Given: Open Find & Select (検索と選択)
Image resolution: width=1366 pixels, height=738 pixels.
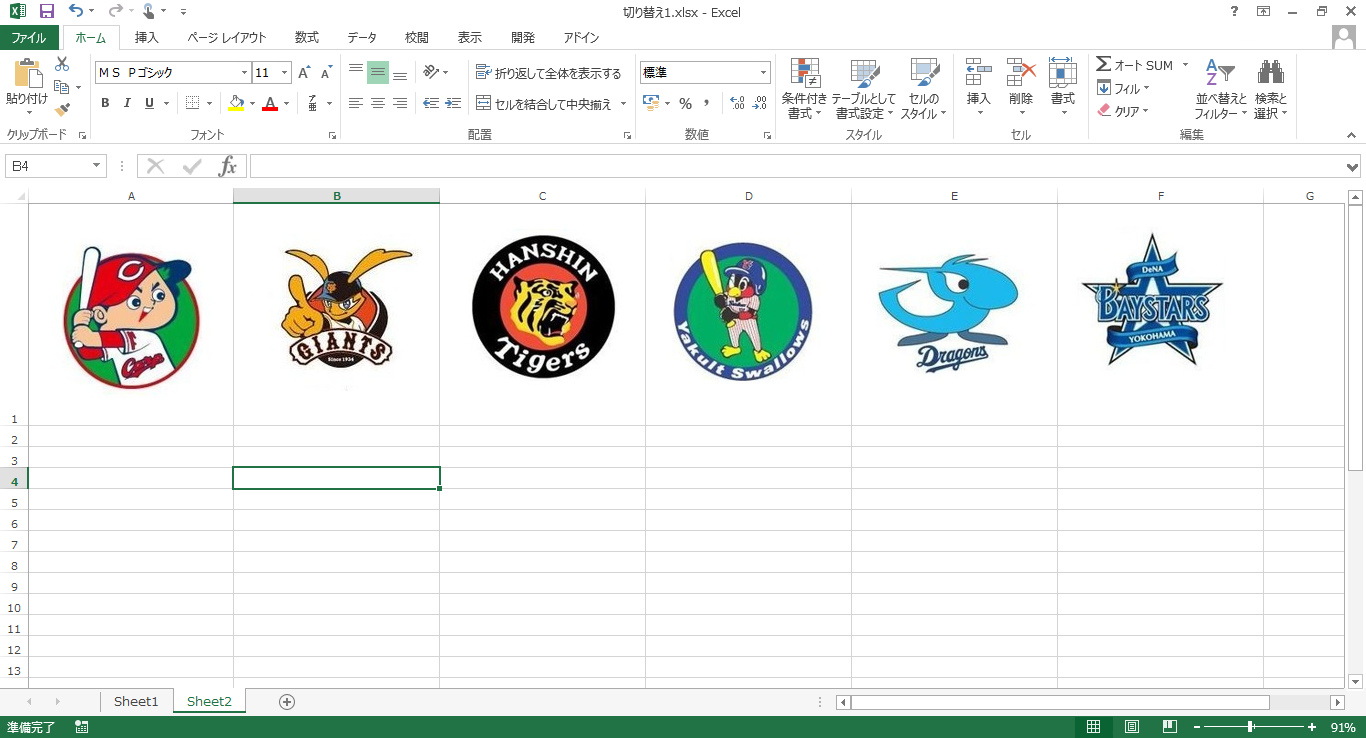Looking at the screenshot, I should point(1271,89).
